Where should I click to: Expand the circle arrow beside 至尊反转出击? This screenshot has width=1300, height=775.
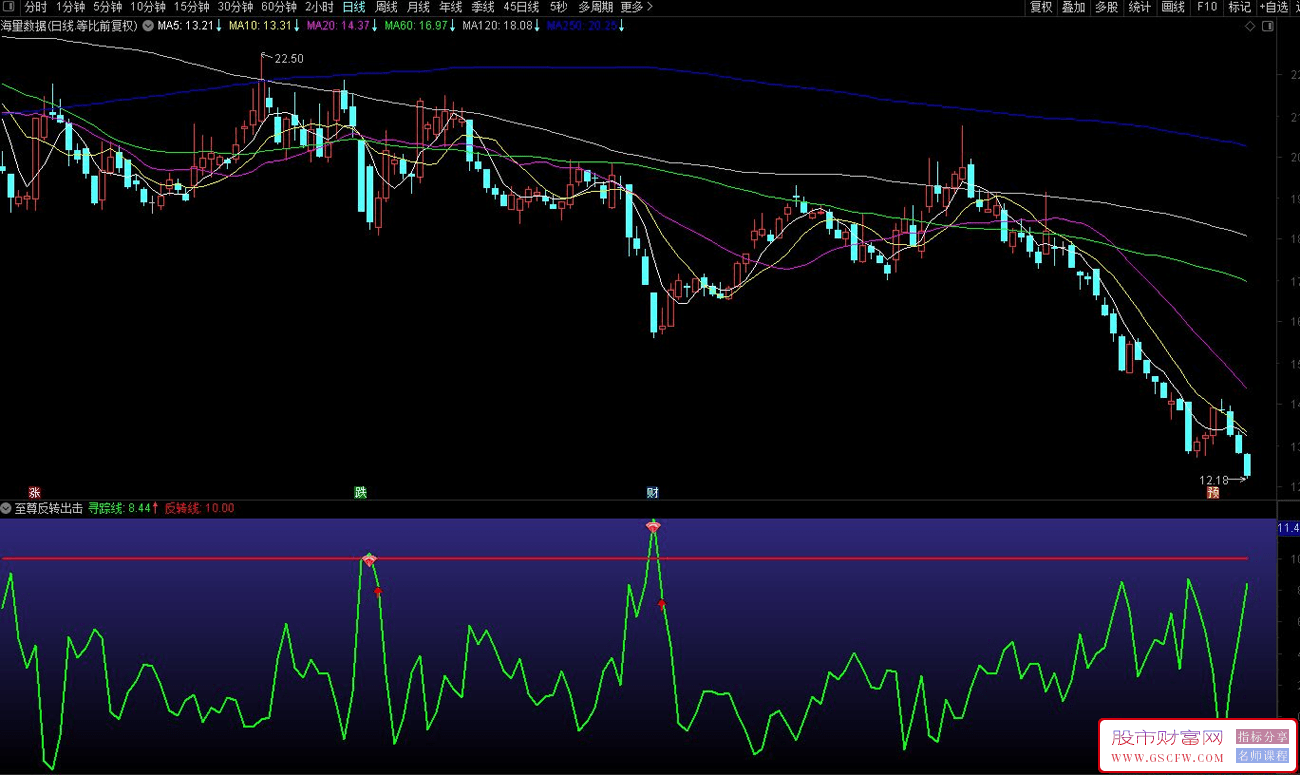(x=6, y=508)
